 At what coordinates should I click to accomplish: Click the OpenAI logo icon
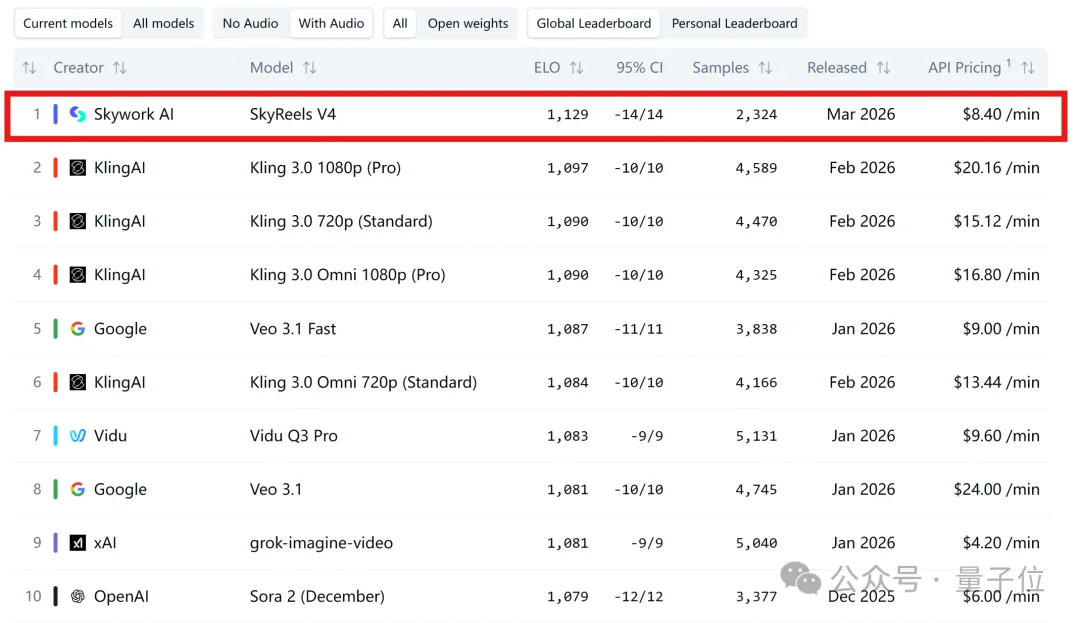click(77, 597)
